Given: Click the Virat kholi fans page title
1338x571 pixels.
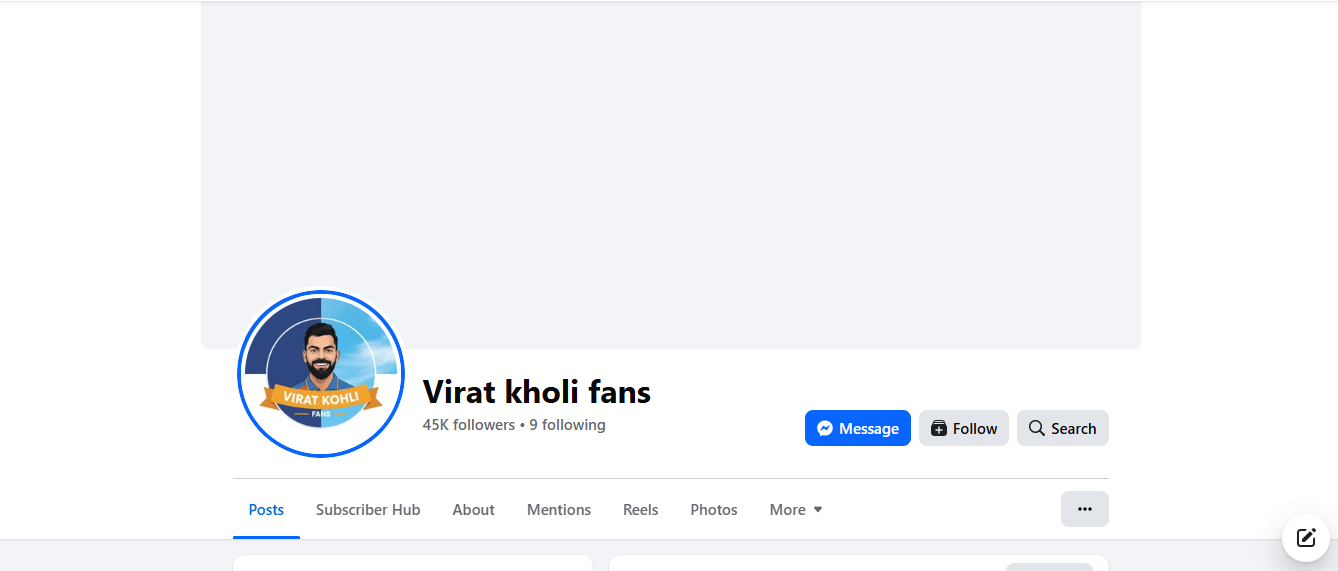Looking at the screenshot, I should coord(537,392).
